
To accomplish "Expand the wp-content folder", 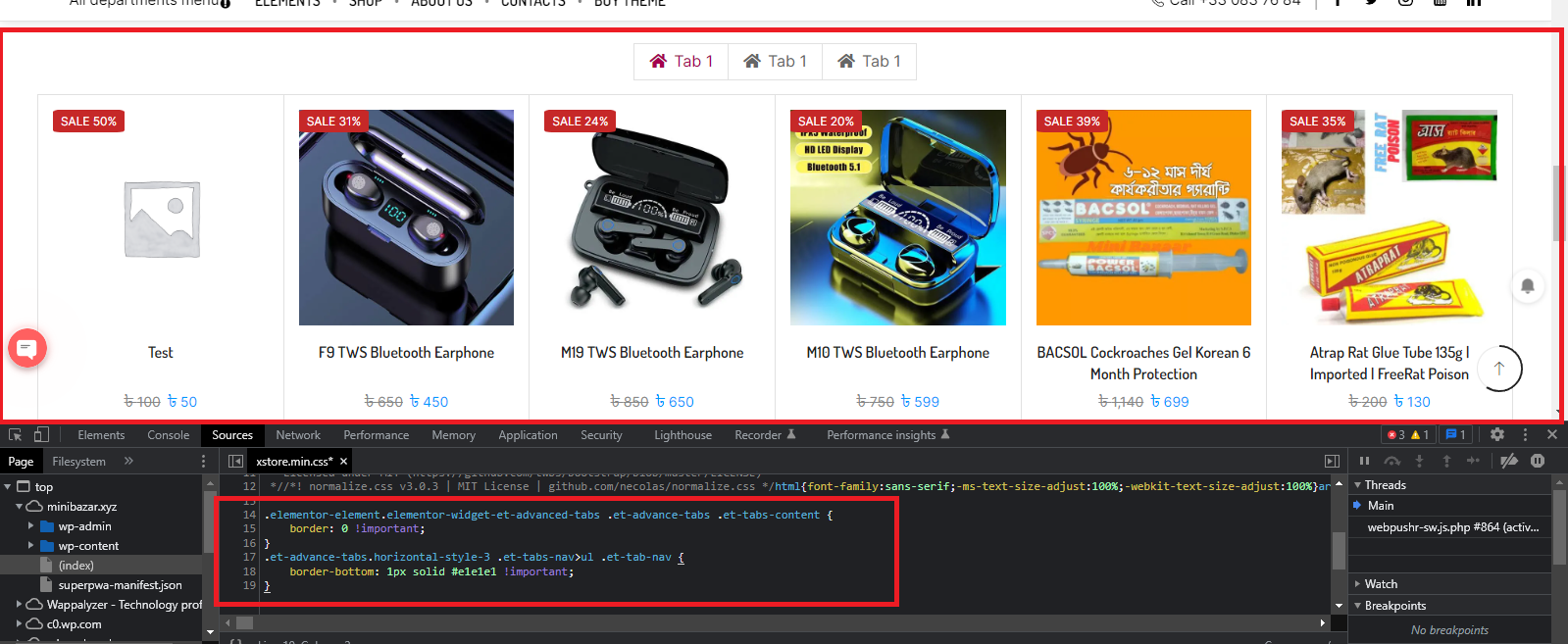I will [x=30, y=546].
